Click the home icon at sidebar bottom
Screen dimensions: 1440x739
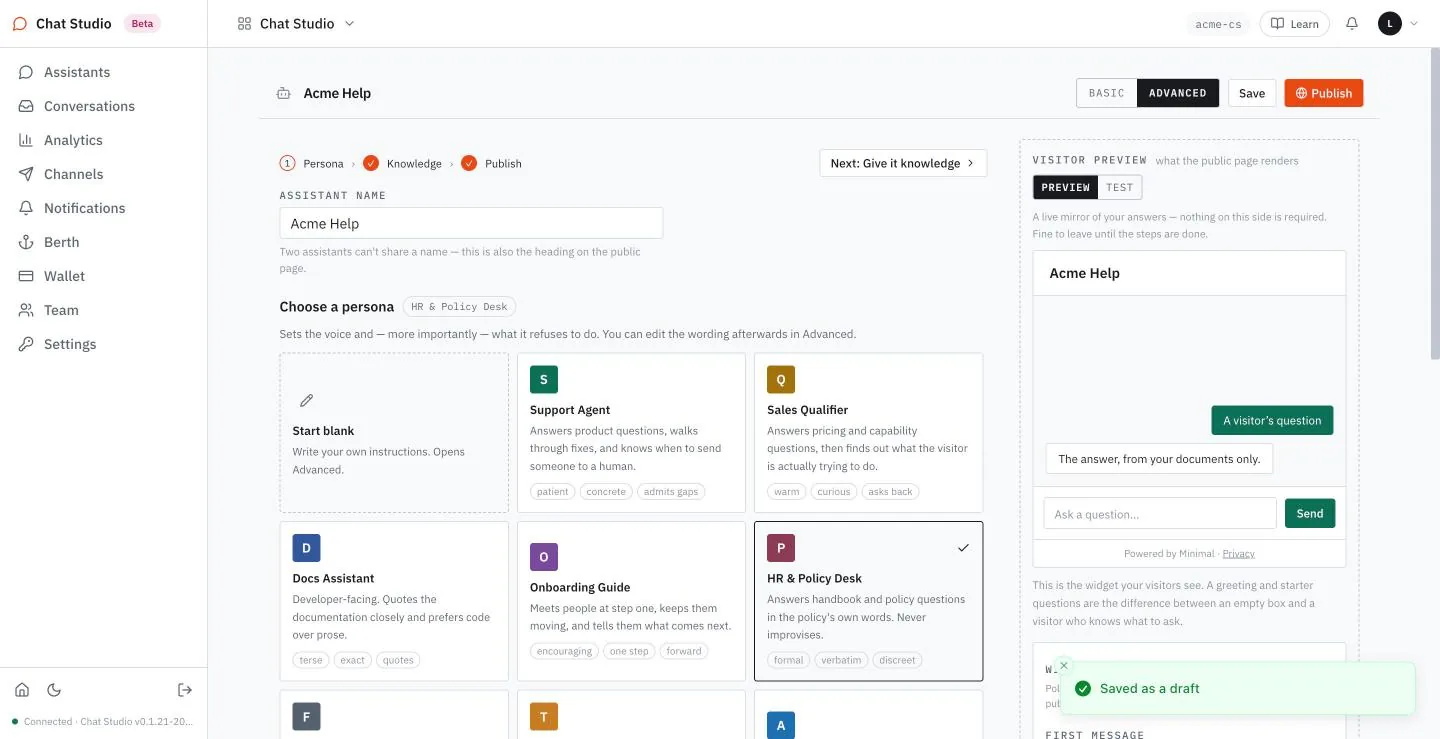pyautogui.click(x=22, y=690)
